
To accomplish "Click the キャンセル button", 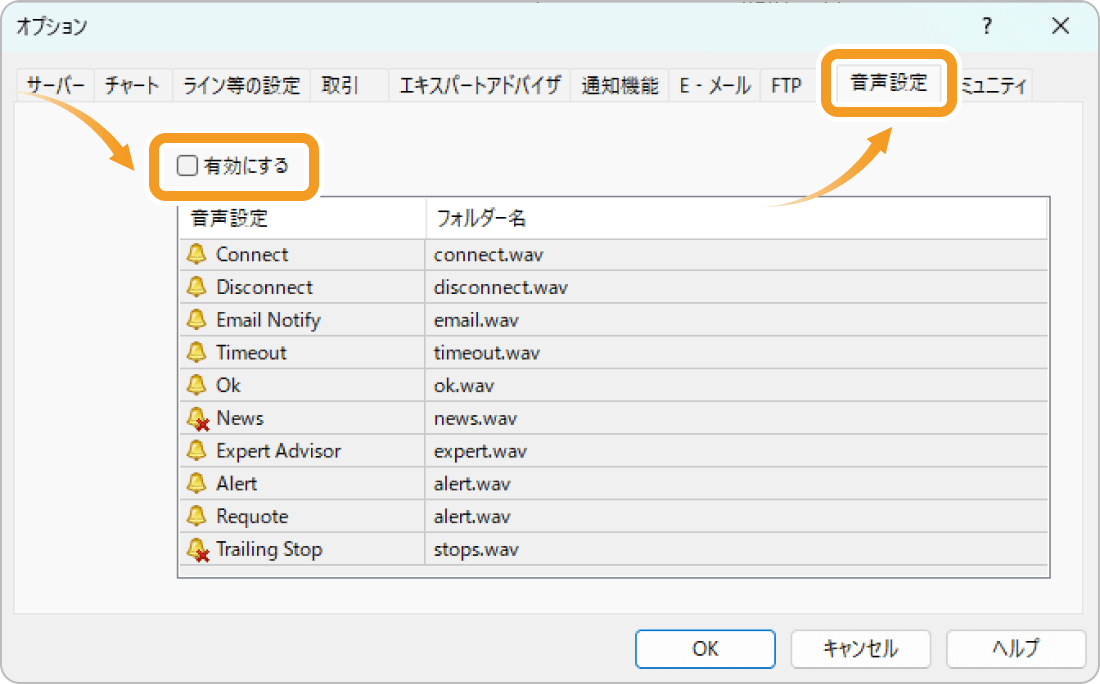I will click(x=861, y=649).
